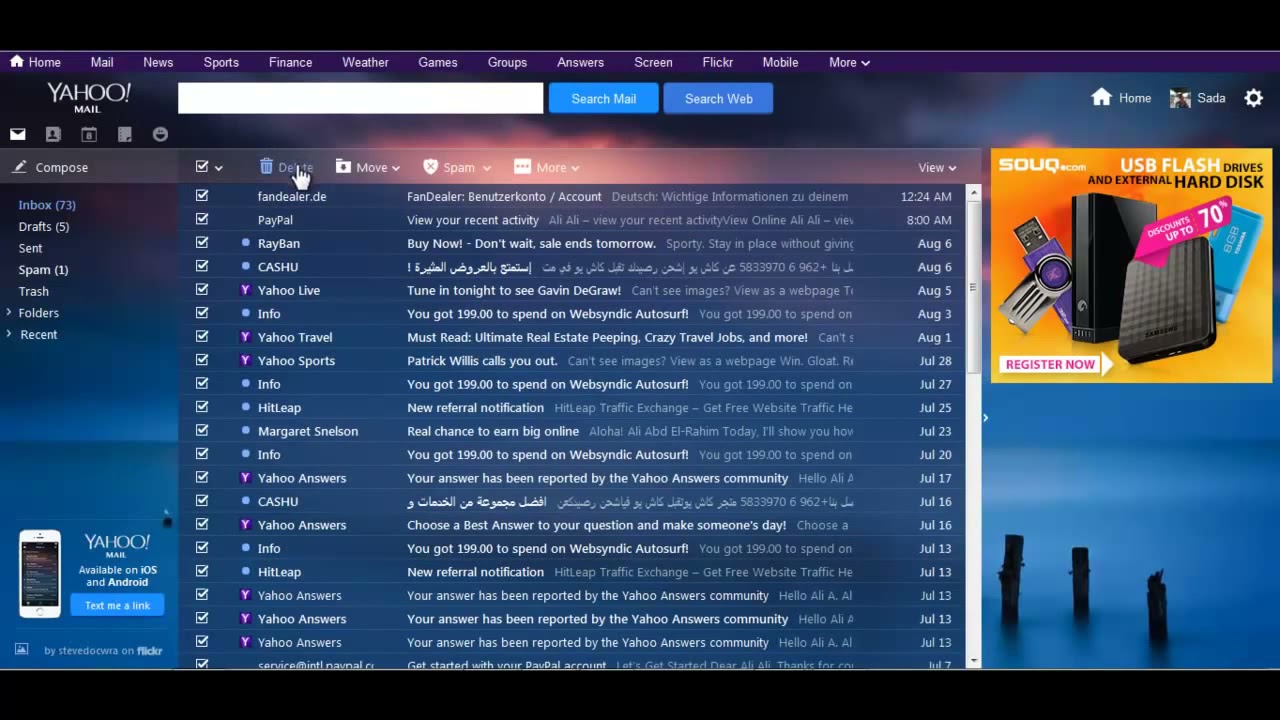Click the Yahoo Y icon next to Yahoo Live

click(x=245, y=290)
